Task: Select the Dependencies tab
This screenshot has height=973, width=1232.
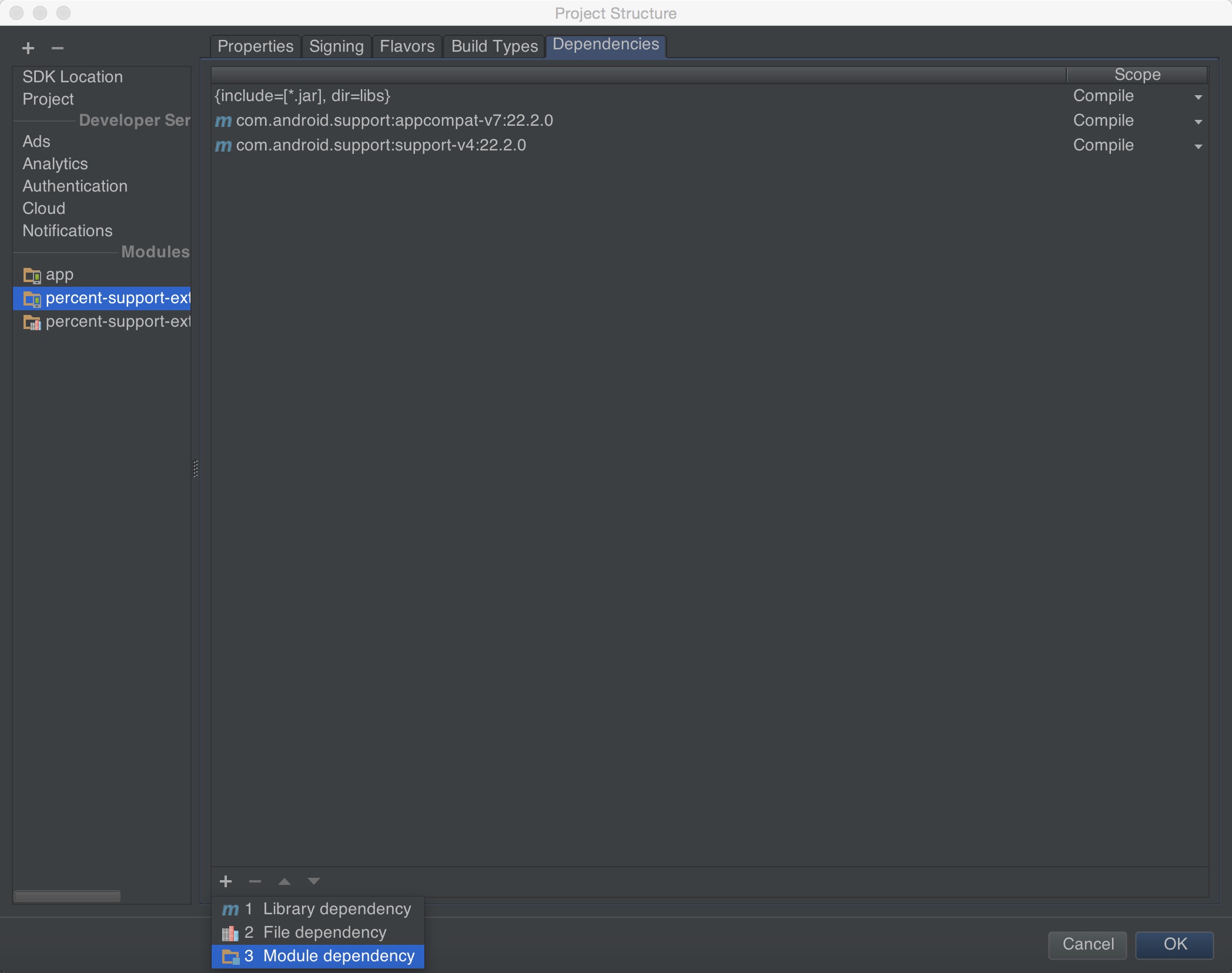Action: [x=606, y=45]
